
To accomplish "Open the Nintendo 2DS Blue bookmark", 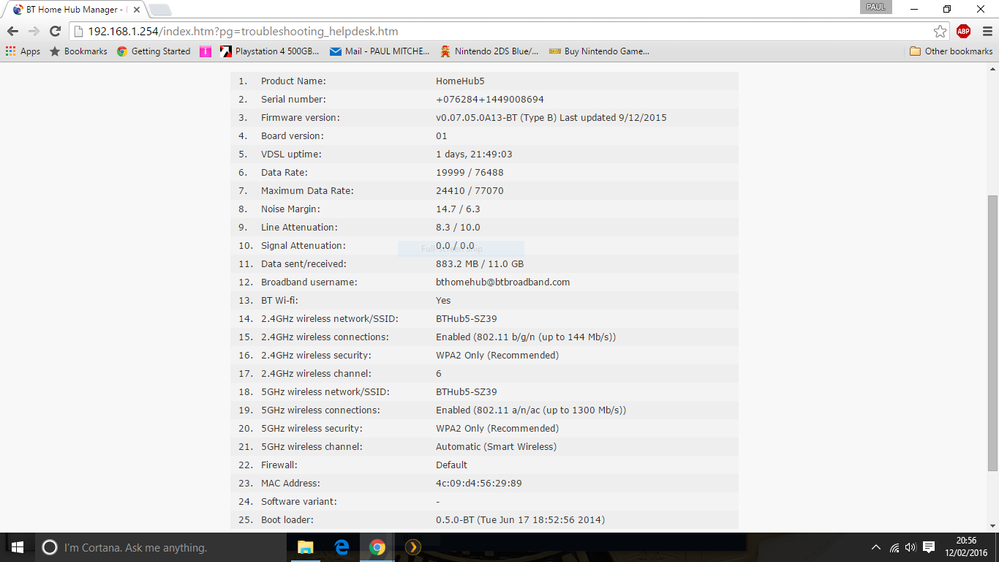I will pyautogui.click(x=489, y=51).
